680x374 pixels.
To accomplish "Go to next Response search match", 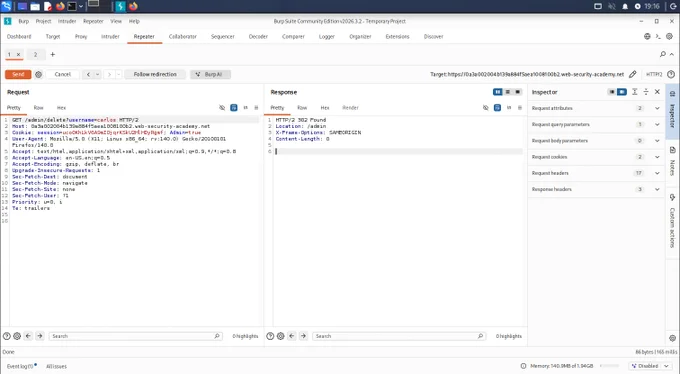I will 303,336.
